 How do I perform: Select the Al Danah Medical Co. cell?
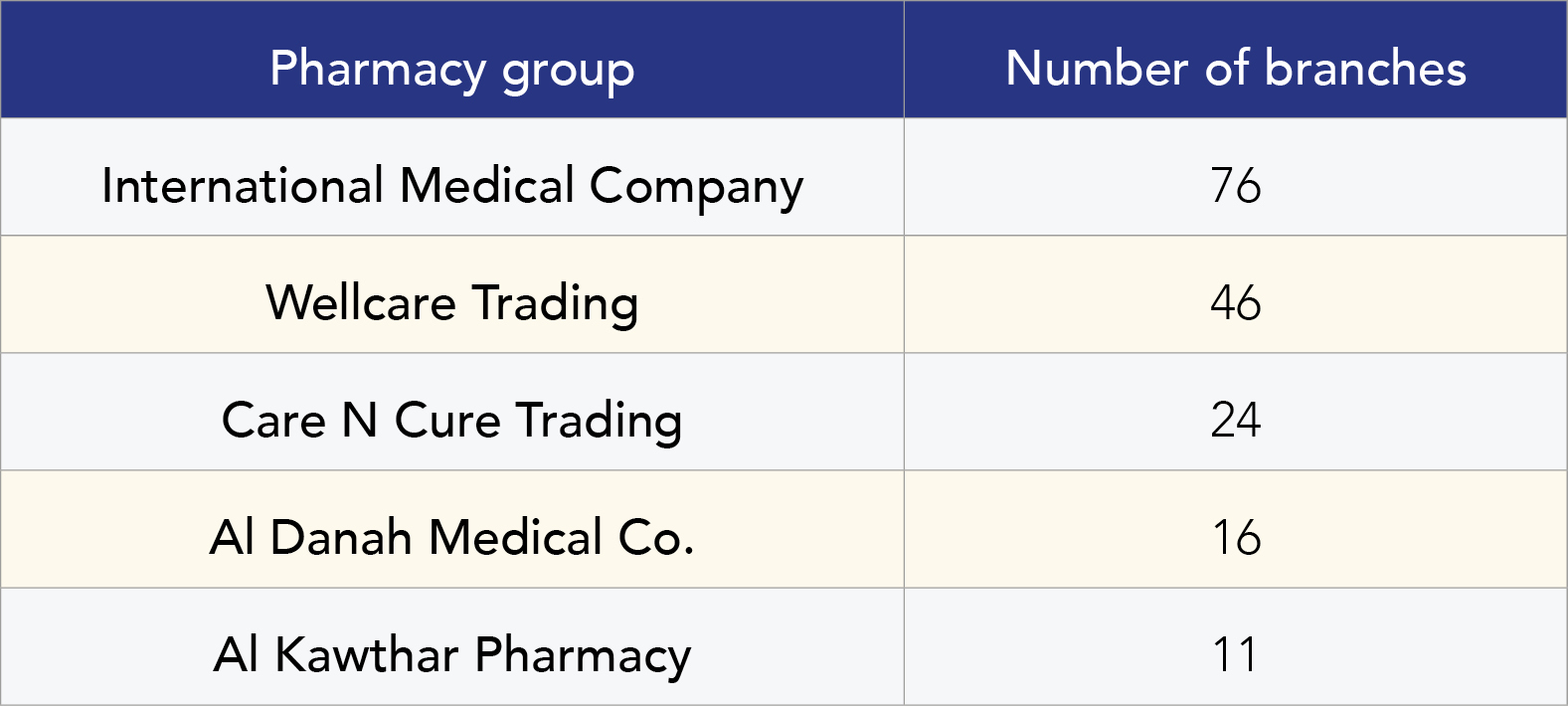click(x=452, y=537)
